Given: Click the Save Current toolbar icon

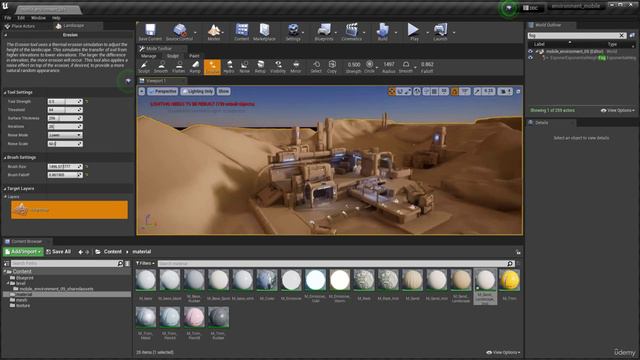Looking at the screenshot, I should [x=150, y=32].
